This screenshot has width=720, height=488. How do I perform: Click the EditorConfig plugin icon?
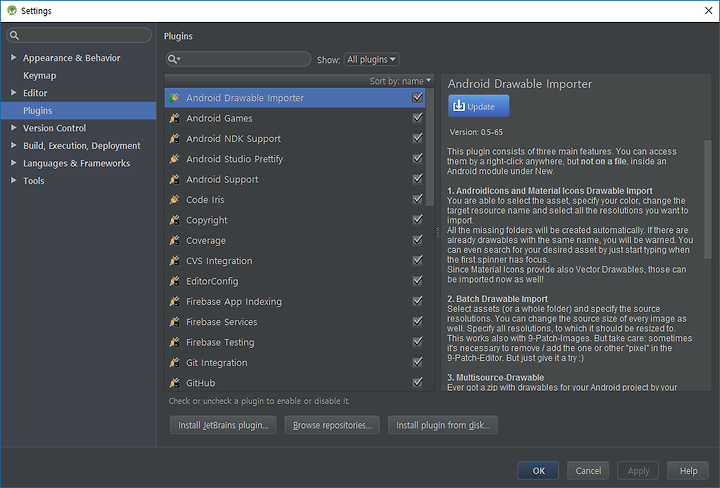(x=174, y=281)
